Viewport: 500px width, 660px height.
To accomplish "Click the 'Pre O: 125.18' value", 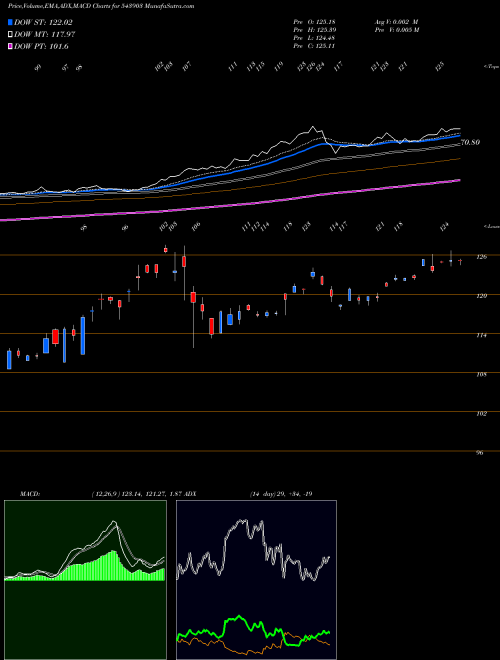I will tap(314, 22).
